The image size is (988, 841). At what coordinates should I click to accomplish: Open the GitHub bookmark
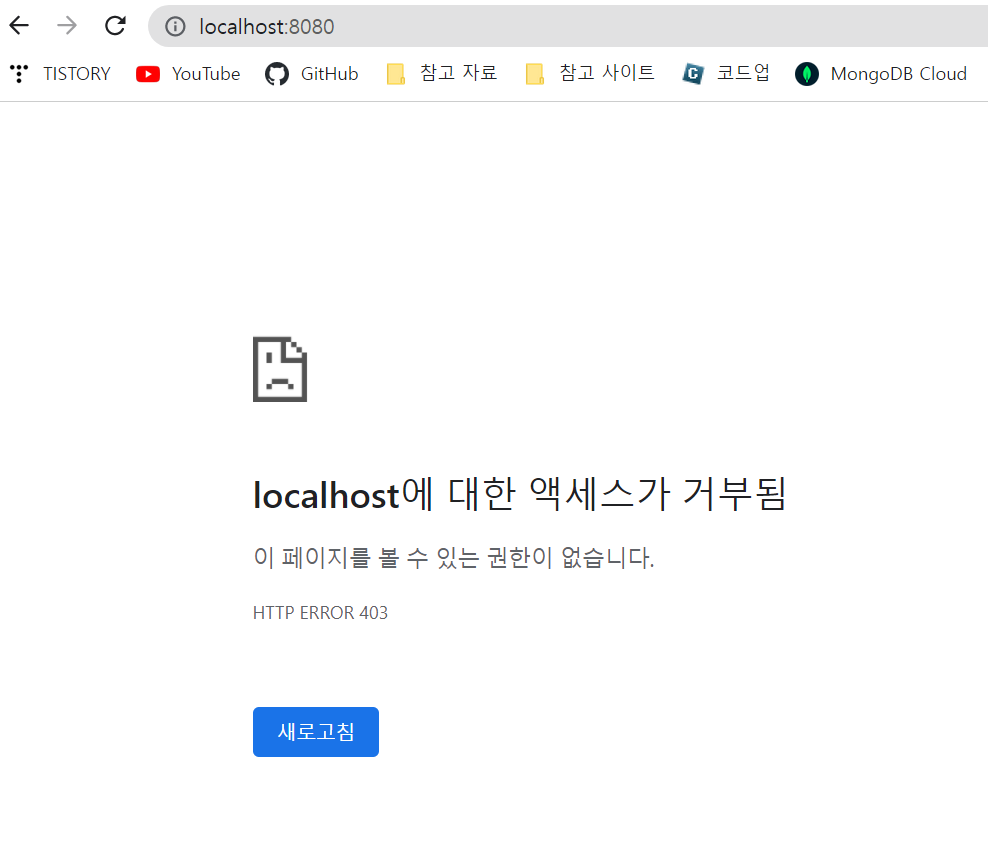pos(312,74)
